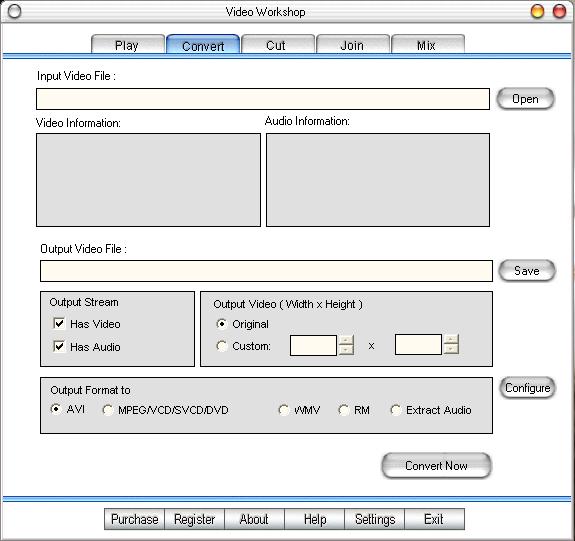Screen dimensions: 575x541
Task: Select WMV as output format
Action: (284, 410)
